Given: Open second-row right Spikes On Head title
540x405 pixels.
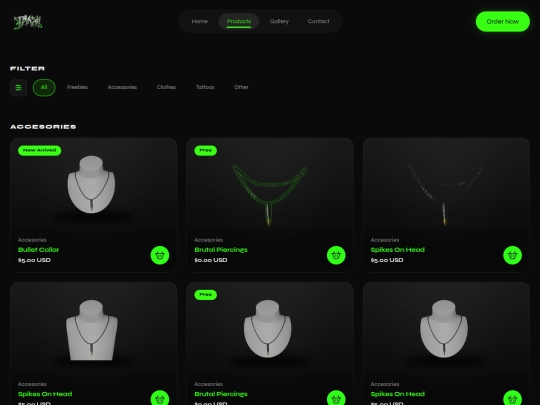Looking at the screenshot, I should click(x=397, y=394).
